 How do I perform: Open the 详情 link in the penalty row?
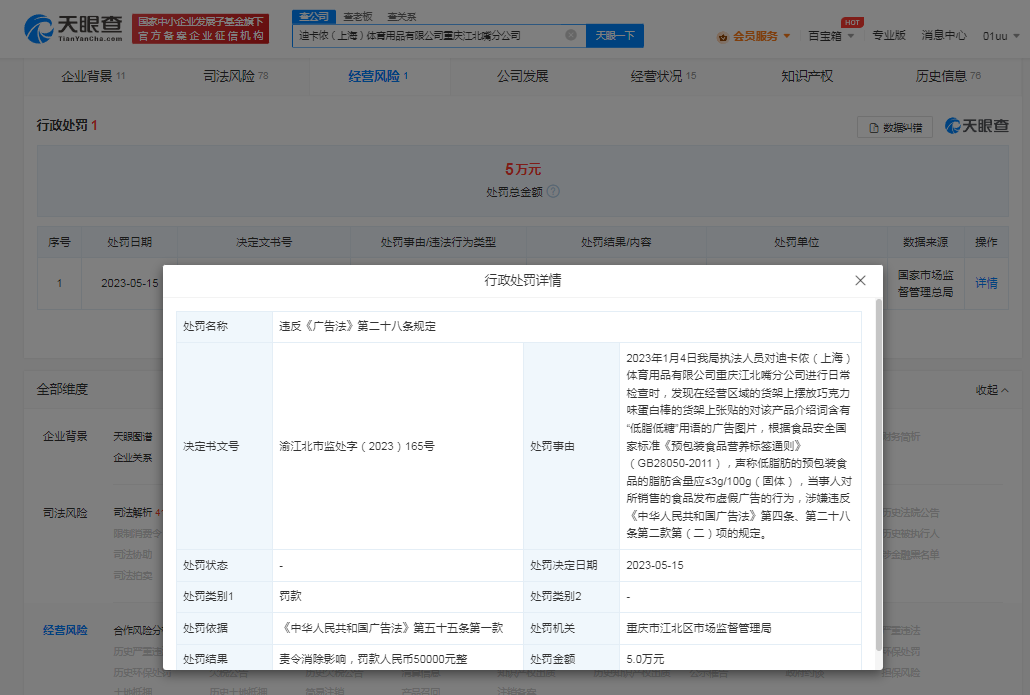tap(986, 283)
